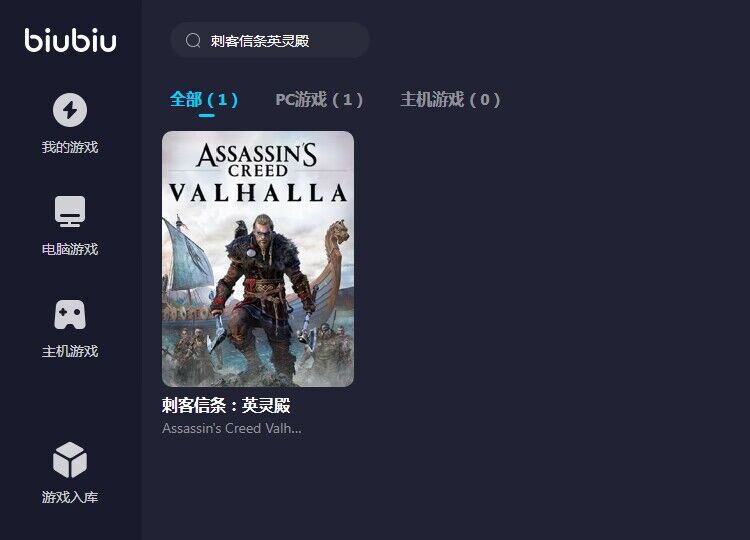Open the 主机游戏 gamepad icon in sidebar
750x540 pixels.
[x=70, y=315]
